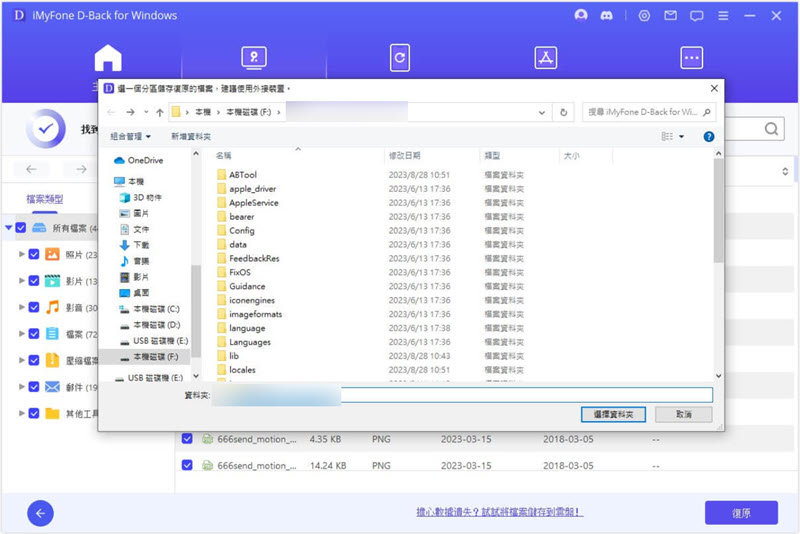Collapse the all files tree arrow
Screen dimensions: 800x534
point(9,227)
